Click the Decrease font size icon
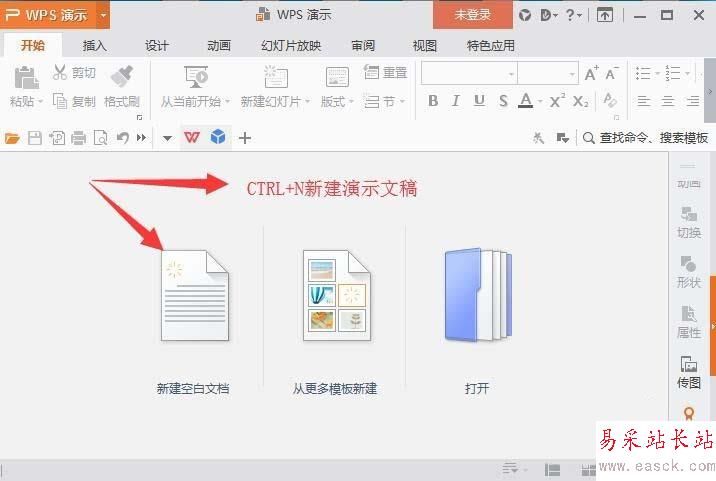The width and height of the screenshot is (716, 481). (611, 73)
